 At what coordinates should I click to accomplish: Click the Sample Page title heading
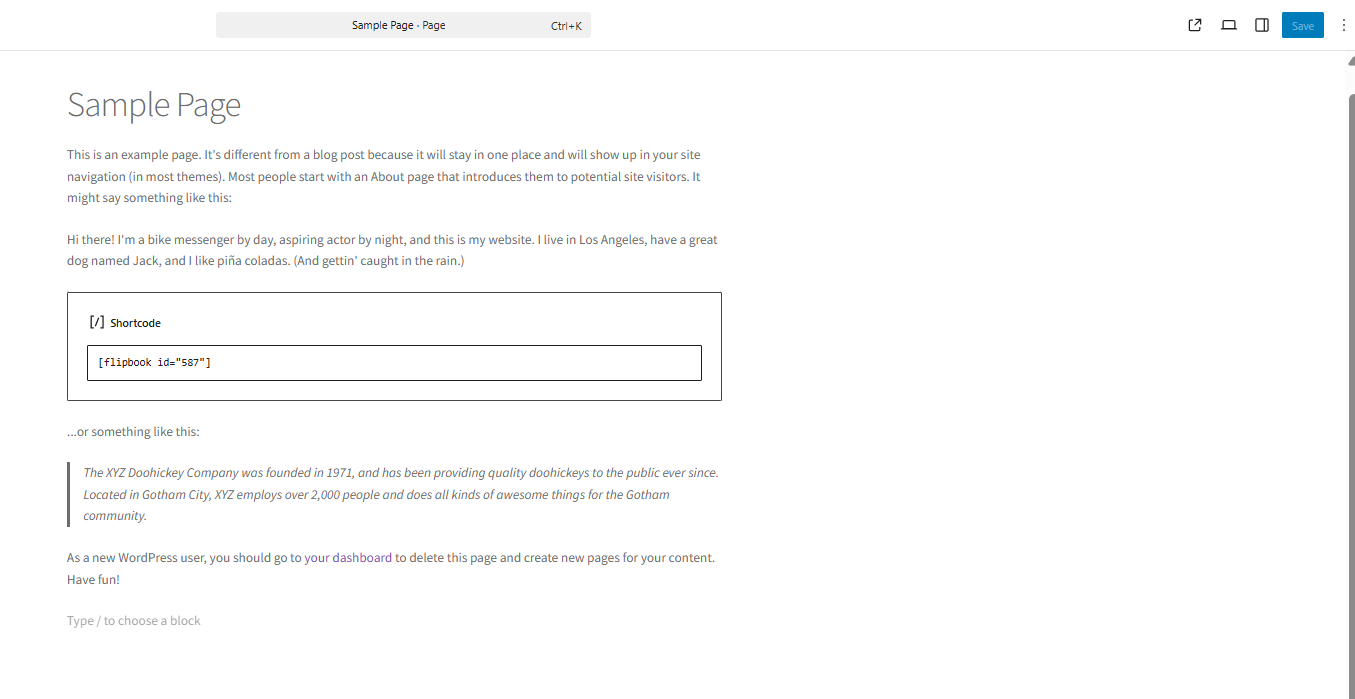point(154,105)
